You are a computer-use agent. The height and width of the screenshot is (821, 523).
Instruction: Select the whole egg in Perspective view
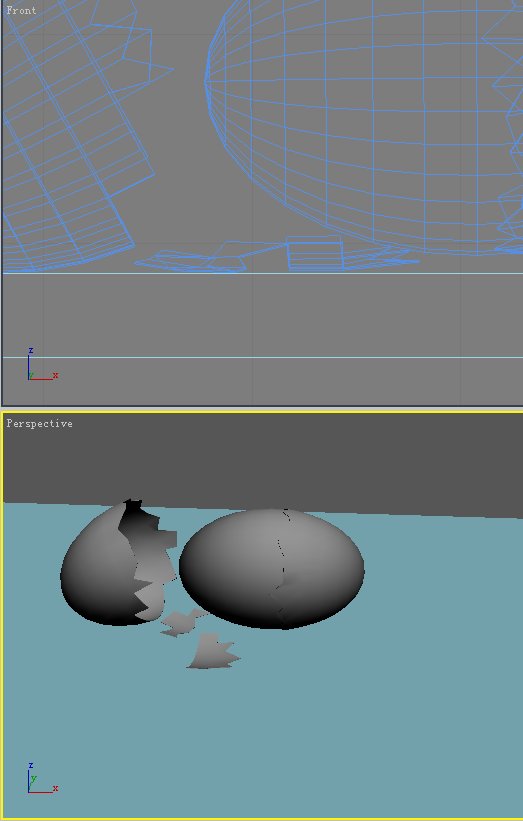(x=272, y=568)
